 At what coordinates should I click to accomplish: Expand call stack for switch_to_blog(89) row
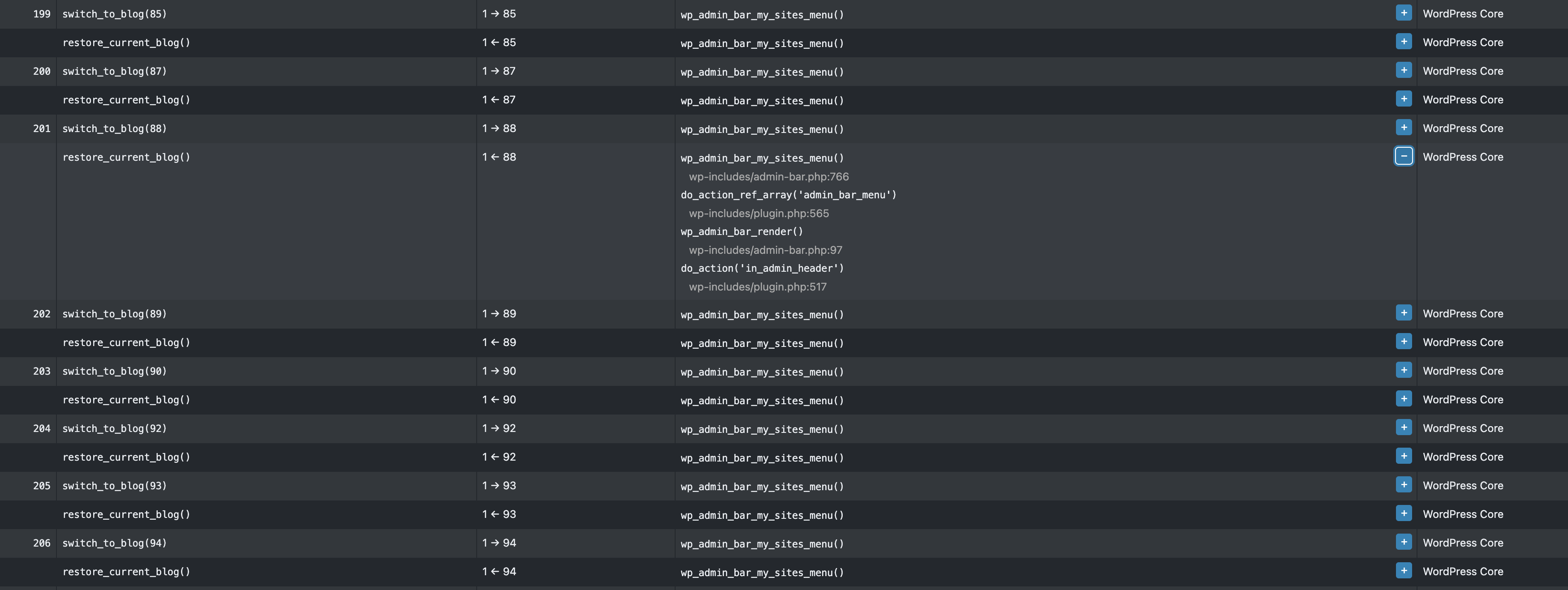(1404, 312)
